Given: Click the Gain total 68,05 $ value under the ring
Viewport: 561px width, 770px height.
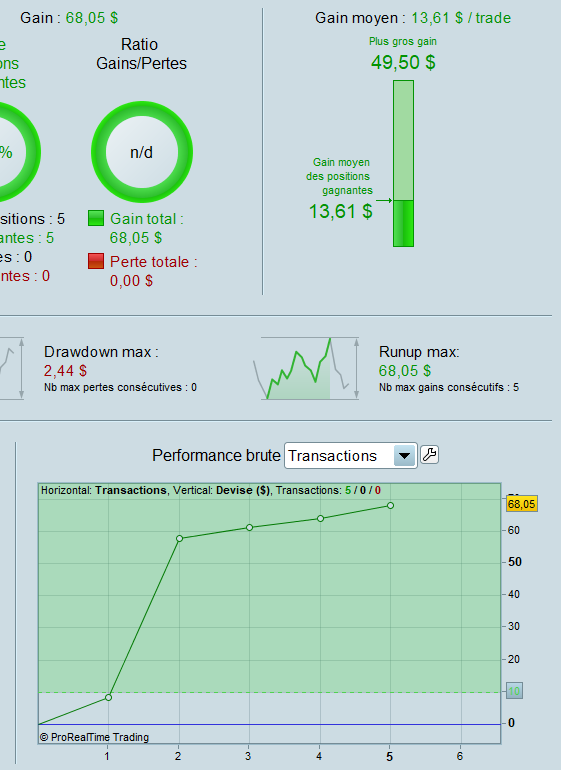Looking at the screenshot, I should coord(136,238).
